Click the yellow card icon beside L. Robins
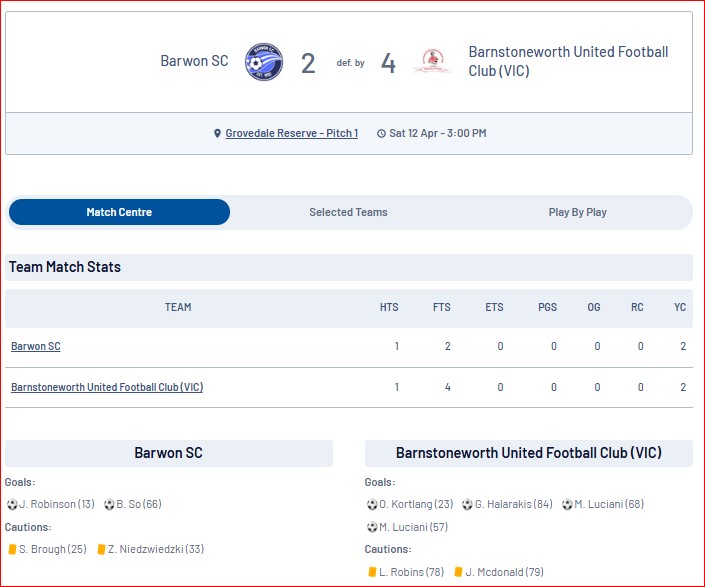Image resolution: width=705 pixels, height=587 pixels. pos(372,572)
